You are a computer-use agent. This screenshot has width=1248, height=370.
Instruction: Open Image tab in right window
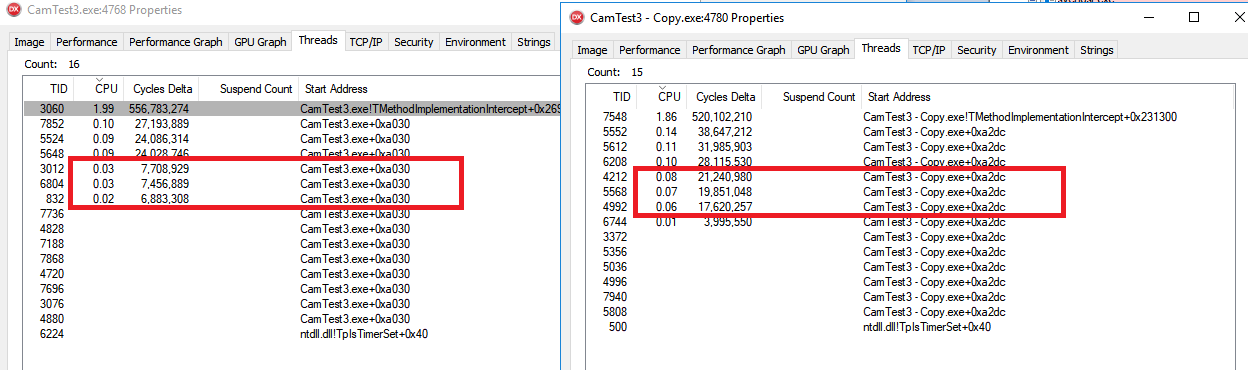click(x=592, y=50)
